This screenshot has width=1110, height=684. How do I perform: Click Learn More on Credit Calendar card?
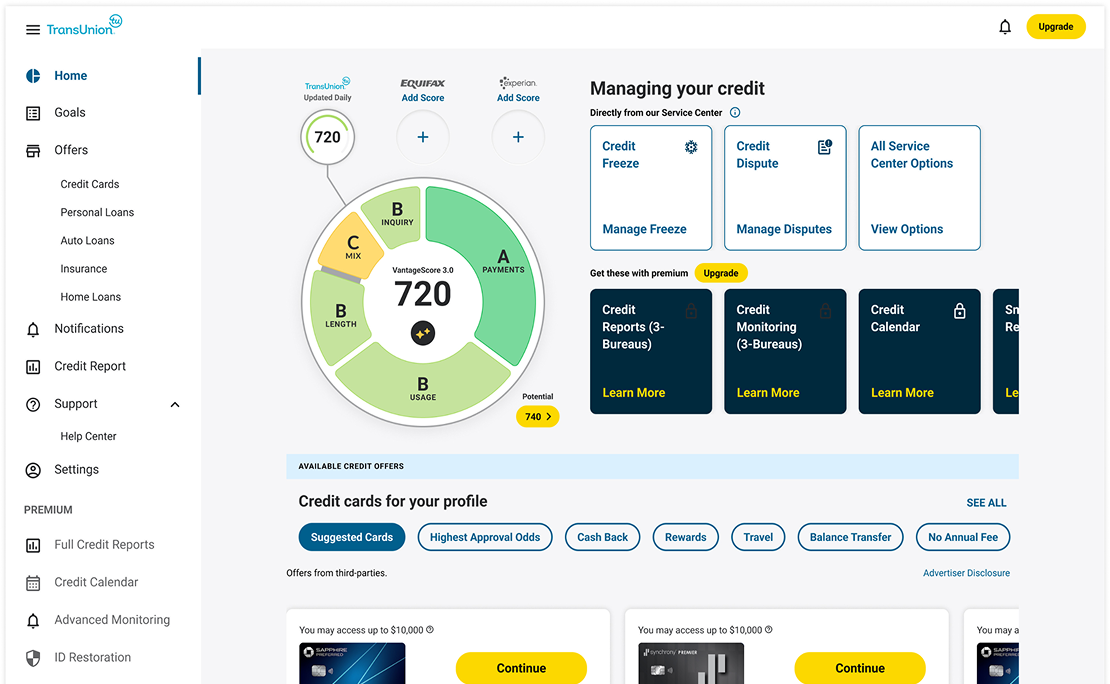(x=902, y=392)
